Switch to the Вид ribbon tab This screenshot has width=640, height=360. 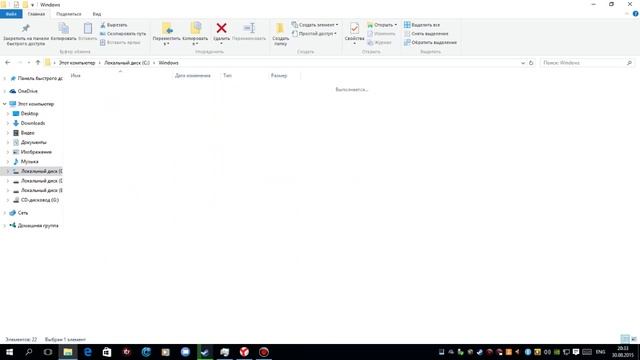click(97, 14)
